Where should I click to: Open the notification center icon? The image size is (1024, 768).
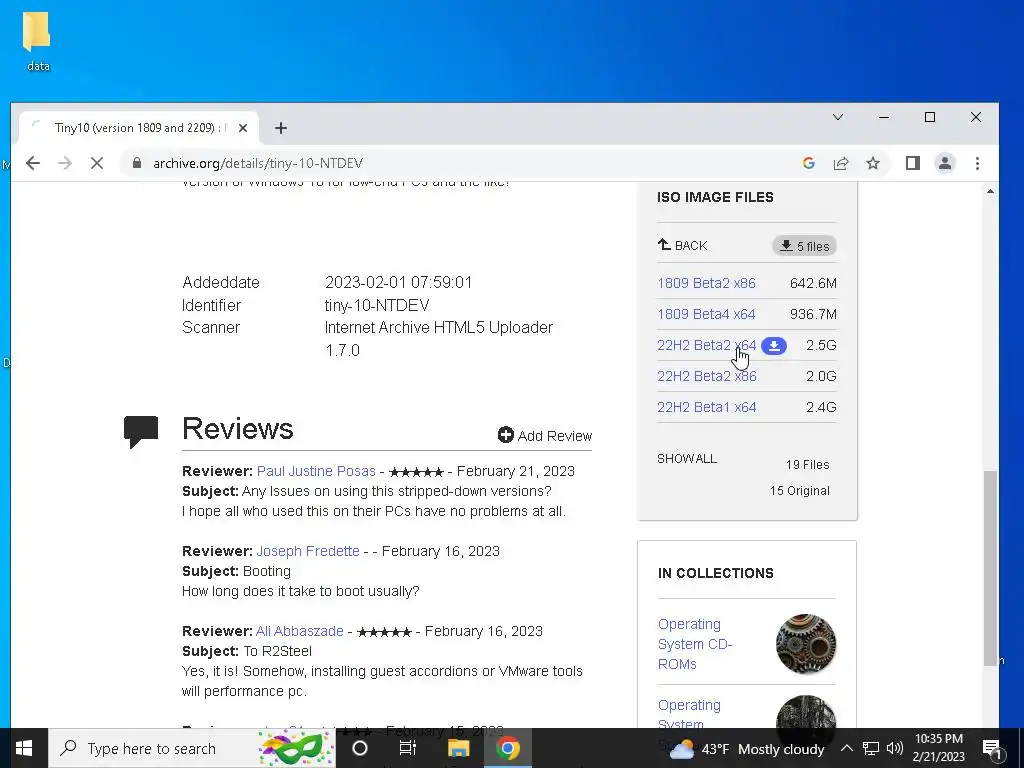pyautogui.click(x=992, y=748)
